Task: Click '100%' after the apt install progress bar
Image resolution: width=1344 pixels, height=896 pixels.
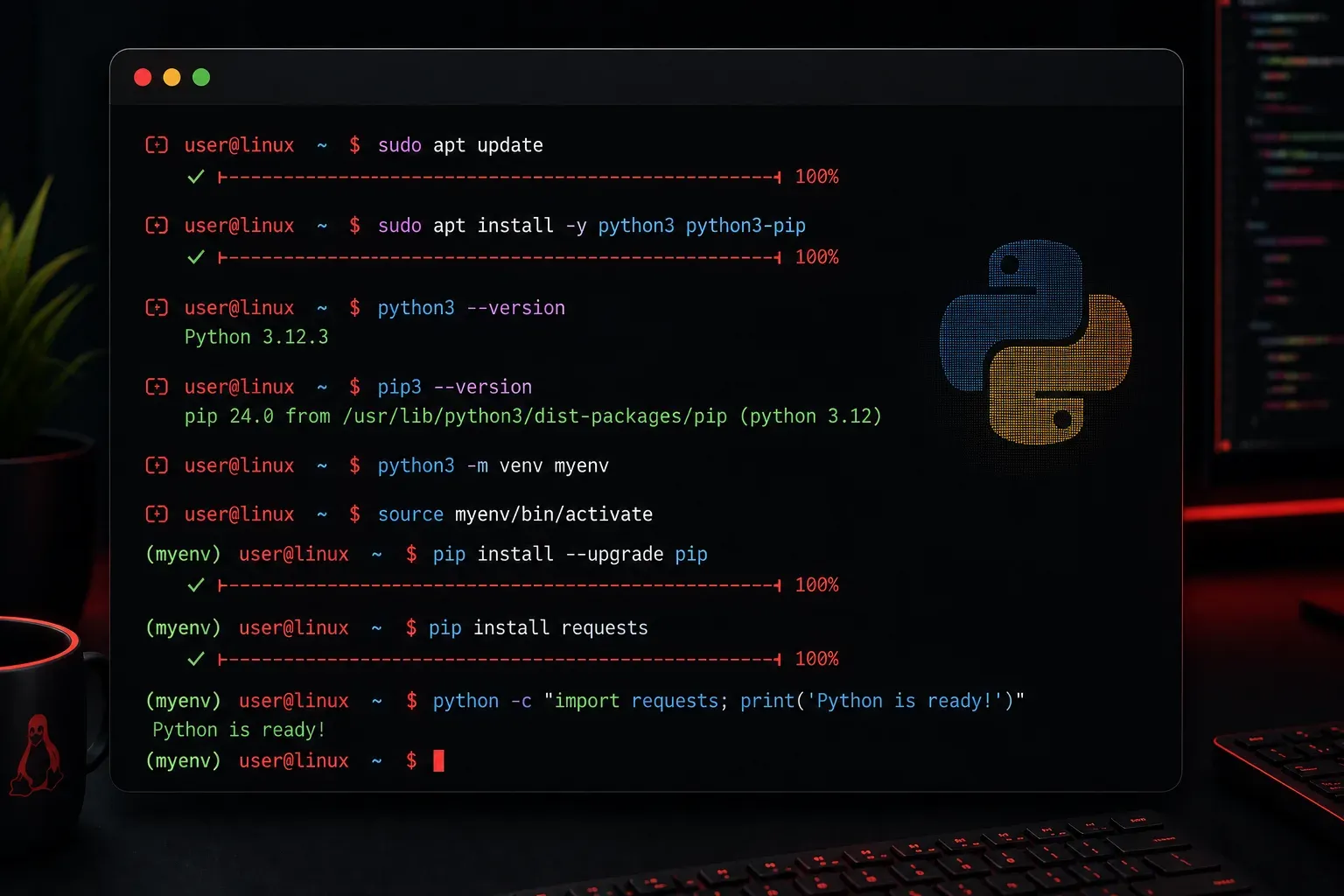Action: tap(816, 257)
